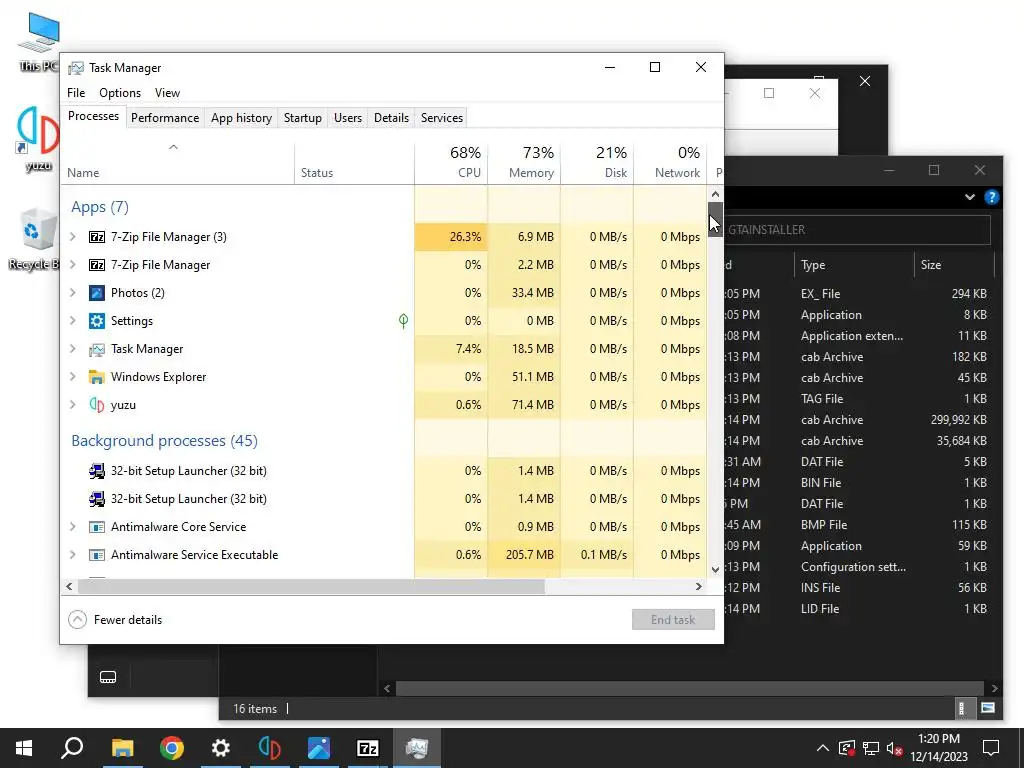The height and width of the screenshot is (768, 1024).
Task: Expand the Windows Explorer process row
Action: 73,377
